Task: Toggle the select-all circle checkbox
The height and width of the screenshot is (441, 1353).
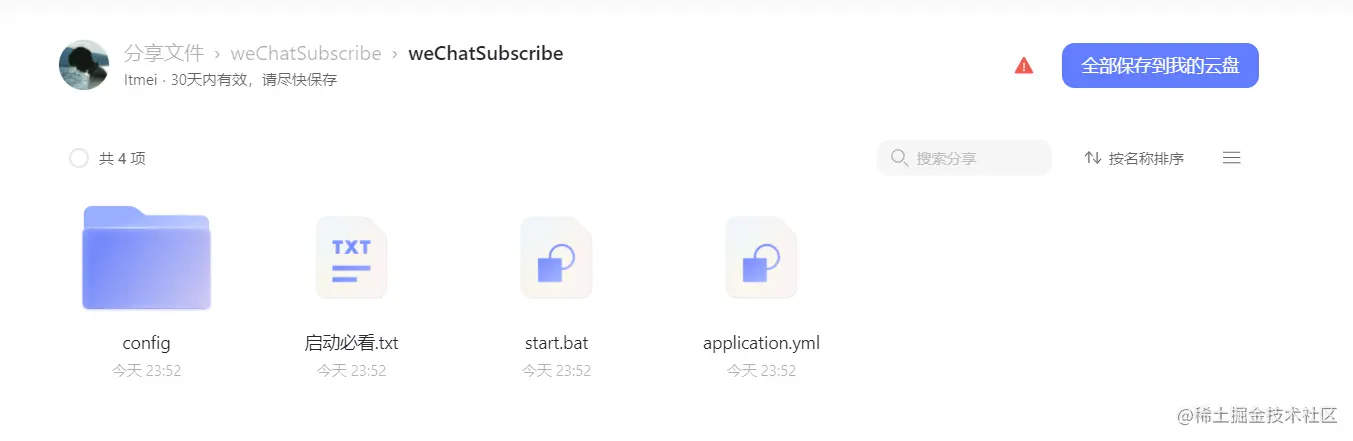Action: coord(79,158)
